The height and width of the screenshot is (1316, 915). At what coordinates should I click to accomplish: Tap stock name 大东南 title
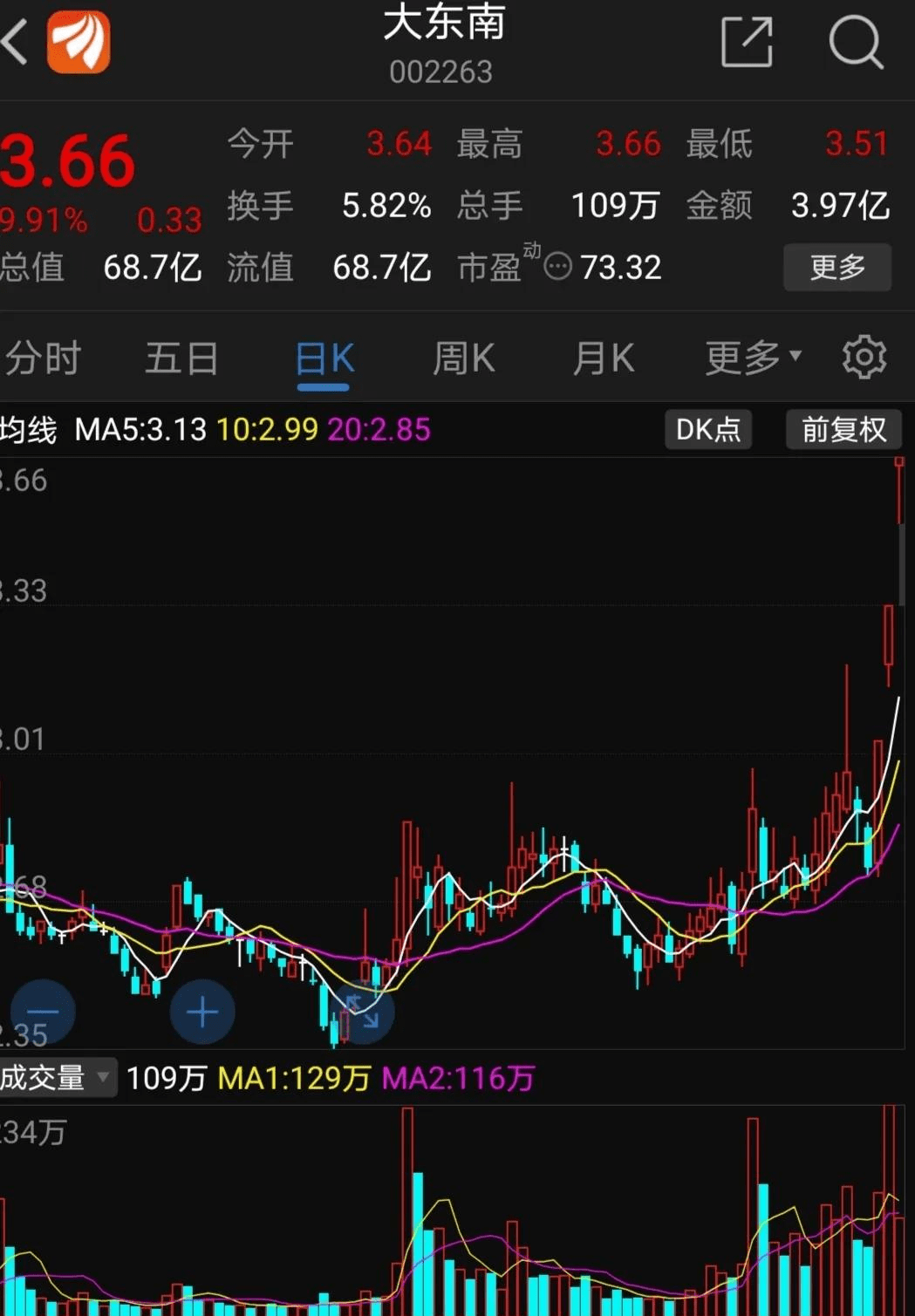pyautogui.click(x=444, y=23)
